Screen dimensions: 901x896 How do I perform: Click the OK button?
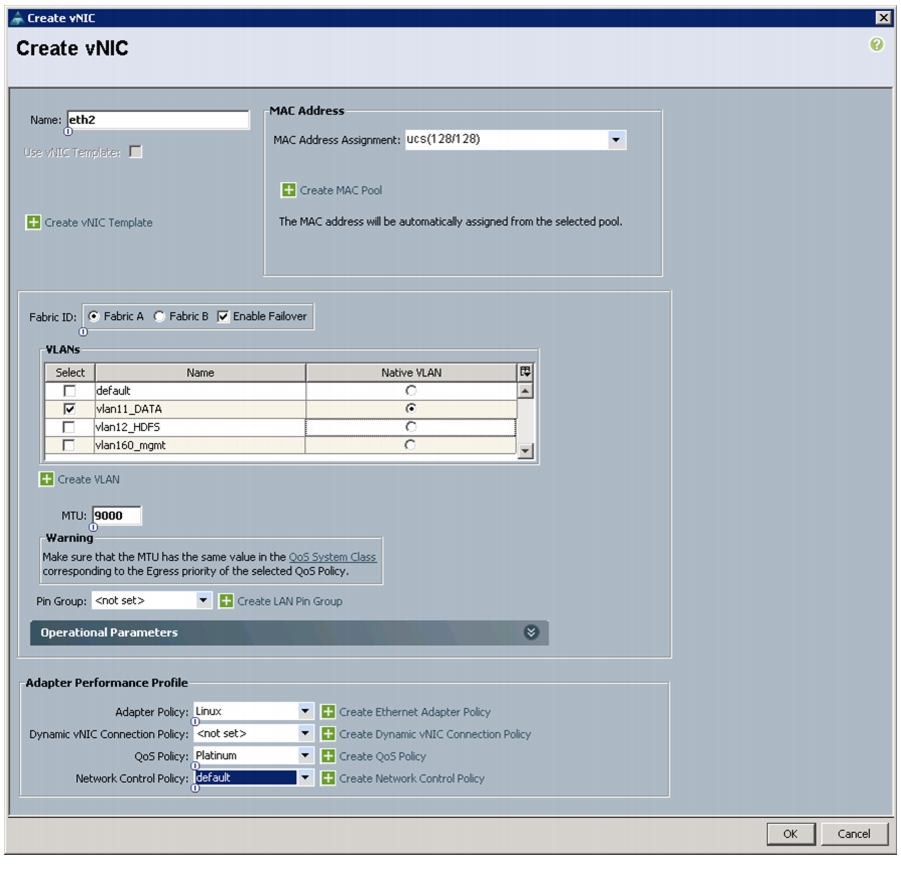(790, 834)
